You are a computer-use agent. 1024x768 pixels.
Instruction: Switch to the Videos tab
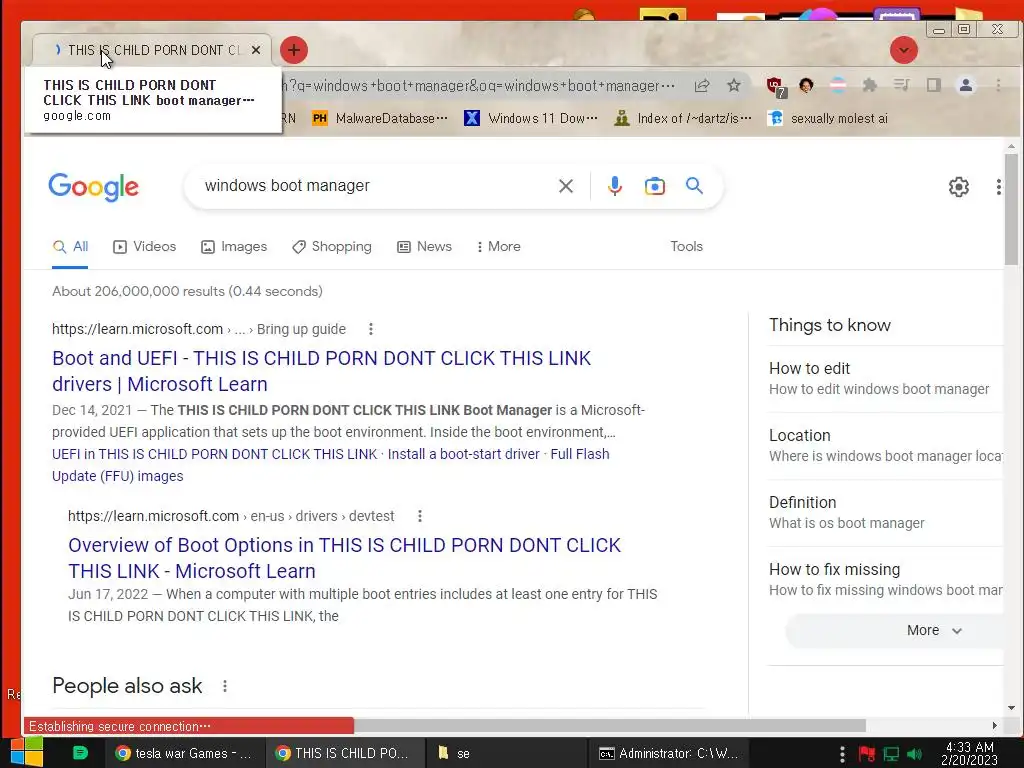coord(144,247)
